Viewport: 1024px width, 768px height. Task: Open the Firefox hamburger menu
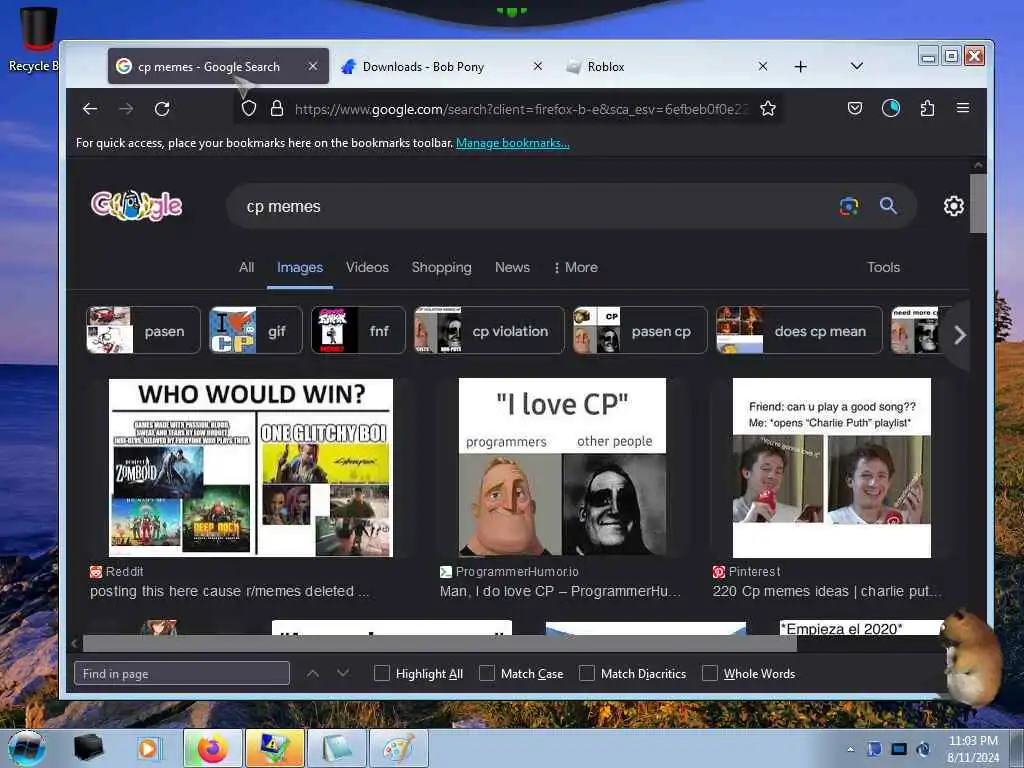[x=963, y=108]
